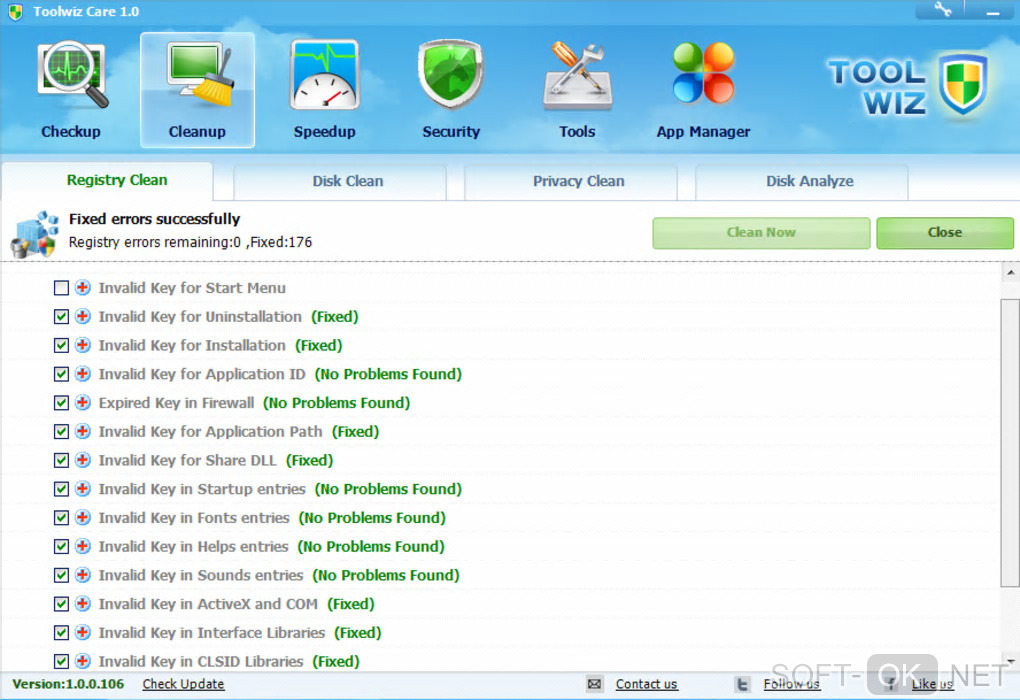Viewport: 1020px width, 700px height.
Task: Uncheck Invalid Key in Startup entries
Action: 61,489
